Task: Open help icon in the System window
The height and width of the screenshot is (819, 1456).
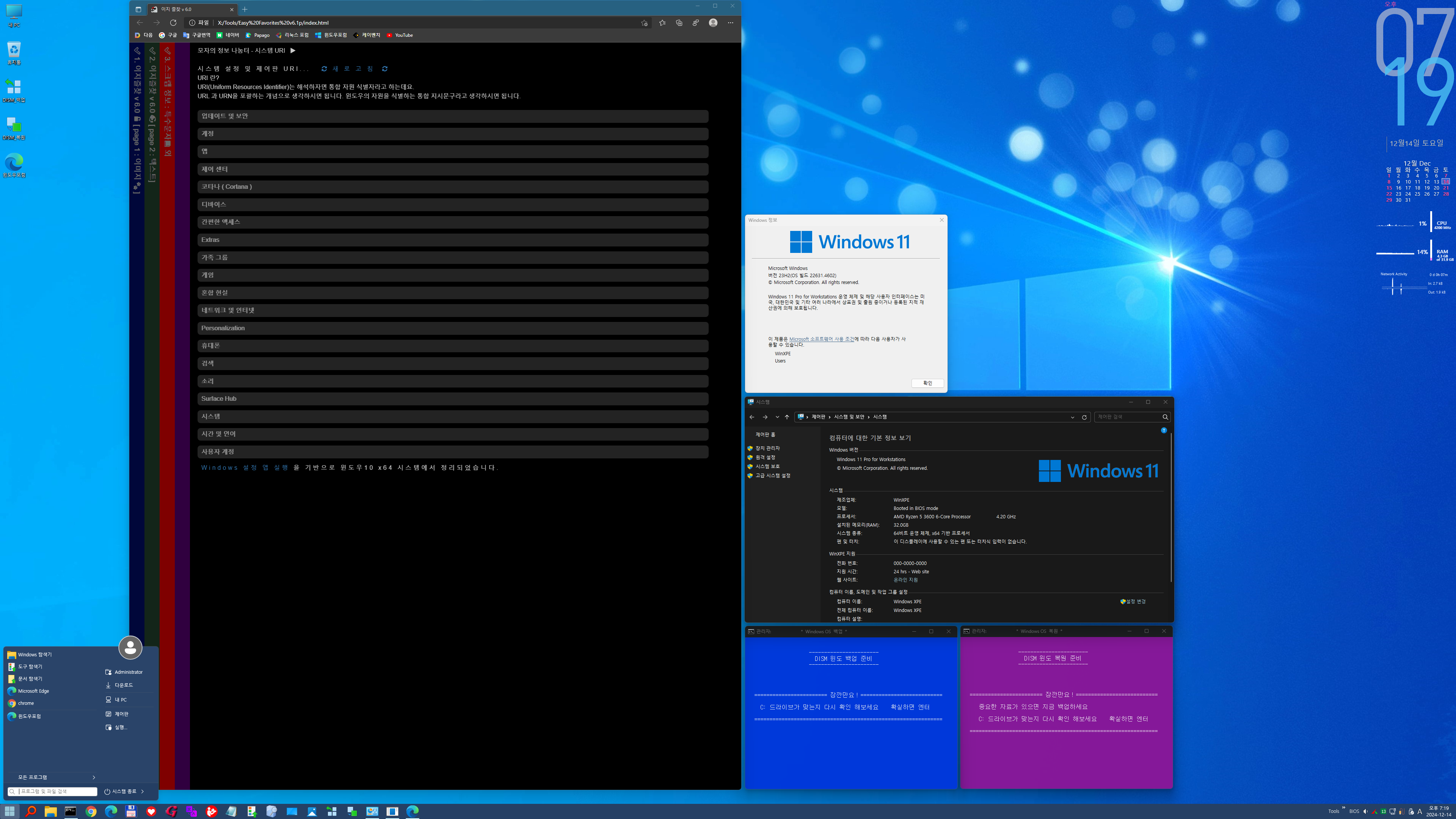Action: coord(1164,430)
